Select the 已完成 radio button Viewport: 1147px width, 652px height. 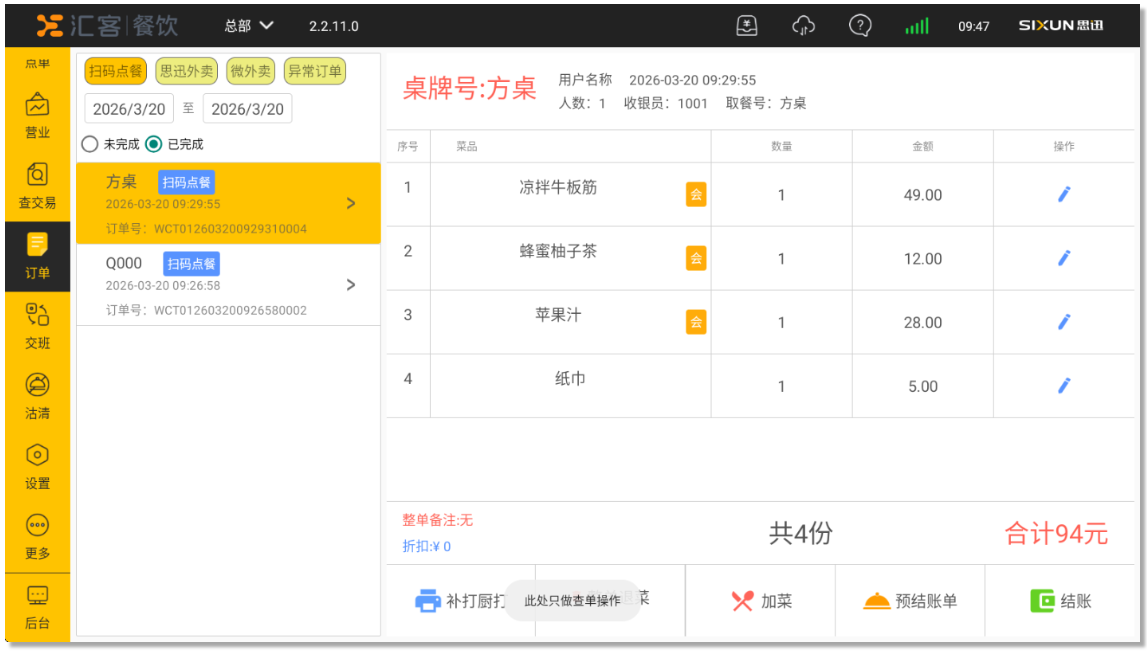[153, 144]
